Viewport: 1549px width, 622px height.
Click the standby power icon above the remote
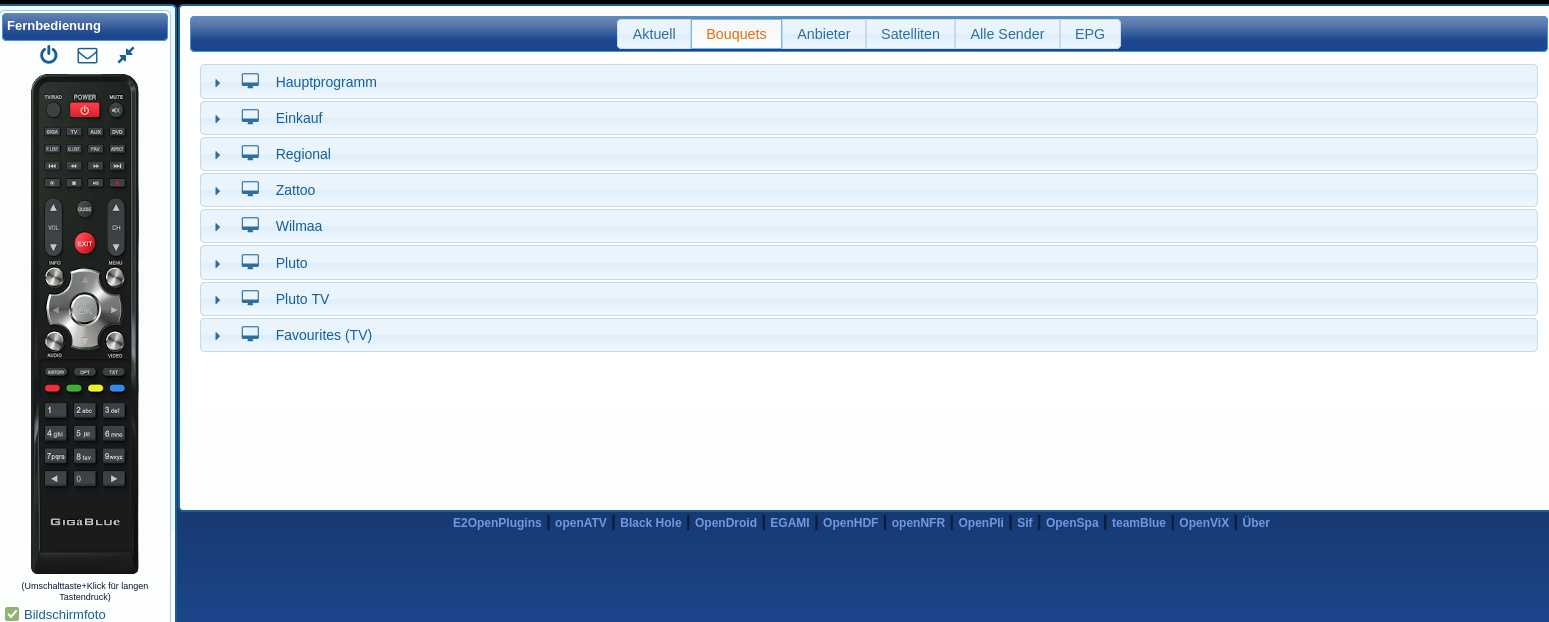[48, 55]
